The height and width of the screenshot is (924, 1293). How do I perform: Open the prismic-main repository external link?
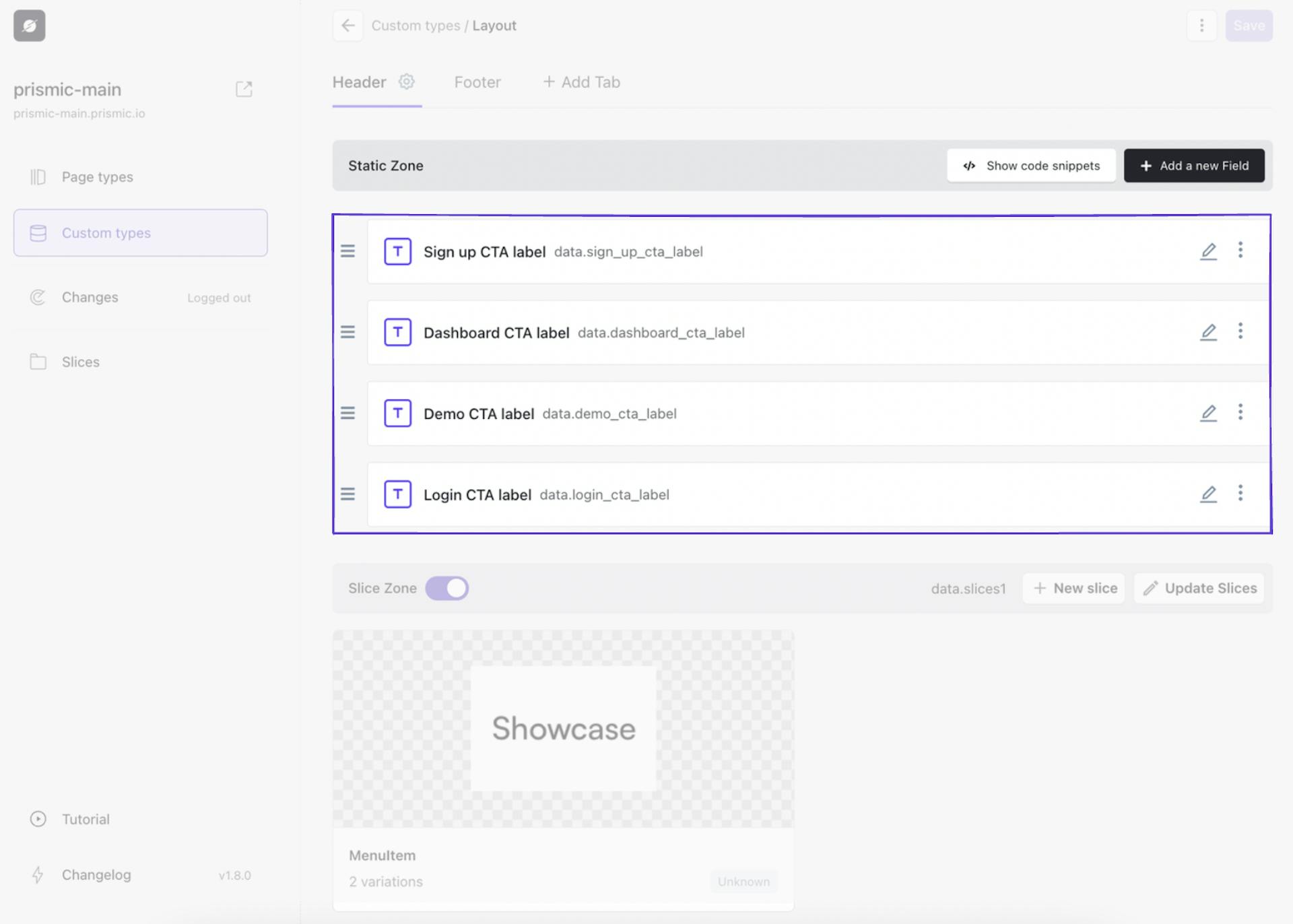click(244, 88)
